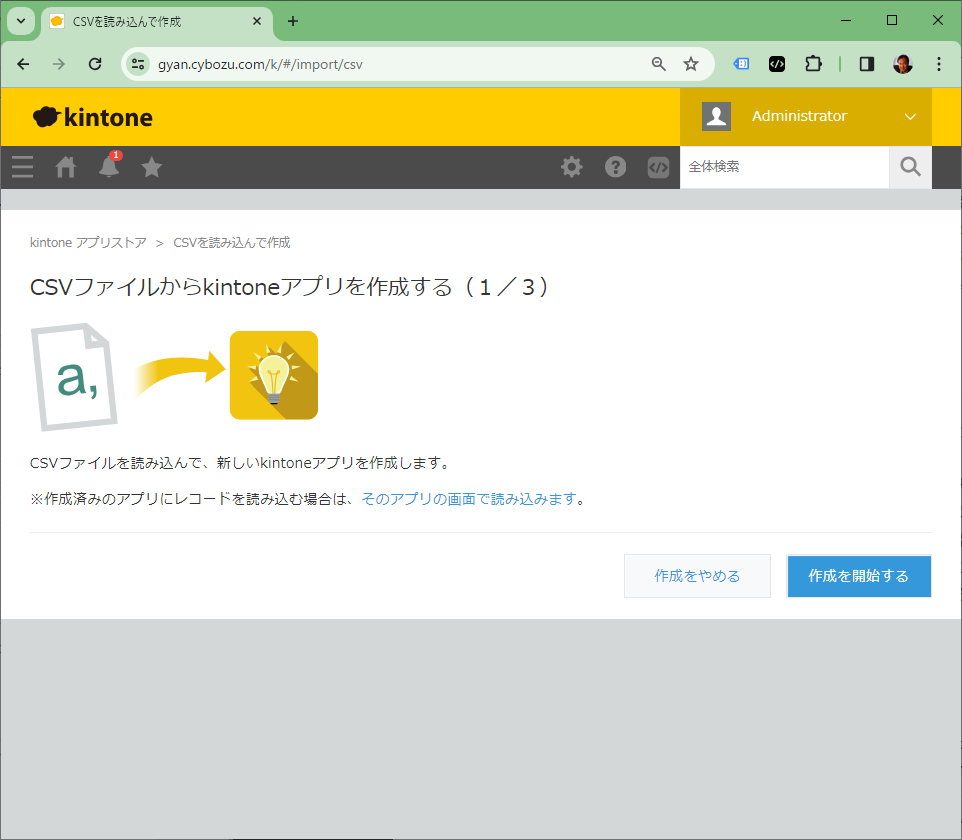
Task: Click the zoom magnifier in address bar
Action: click(x=658, y=64)
